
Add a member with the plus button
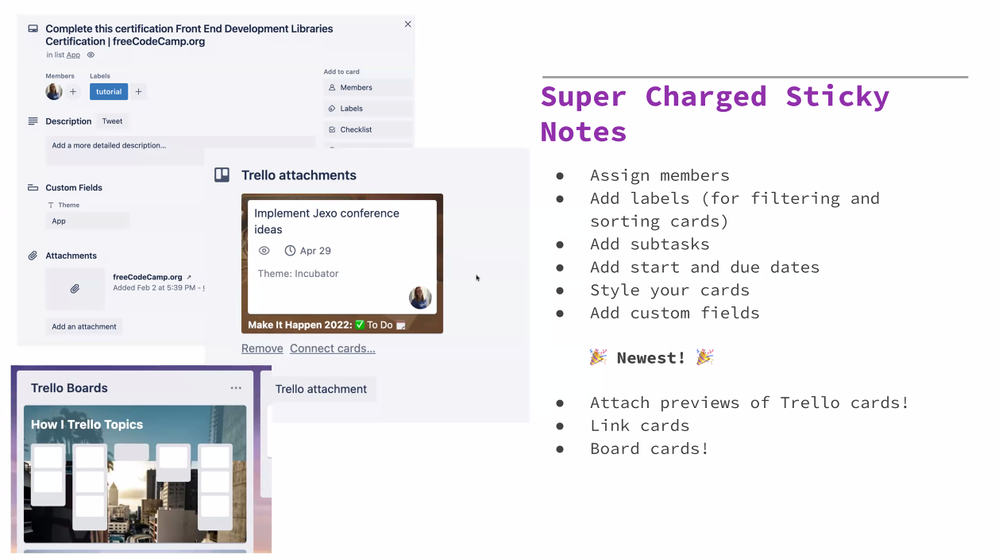[73, 92]
